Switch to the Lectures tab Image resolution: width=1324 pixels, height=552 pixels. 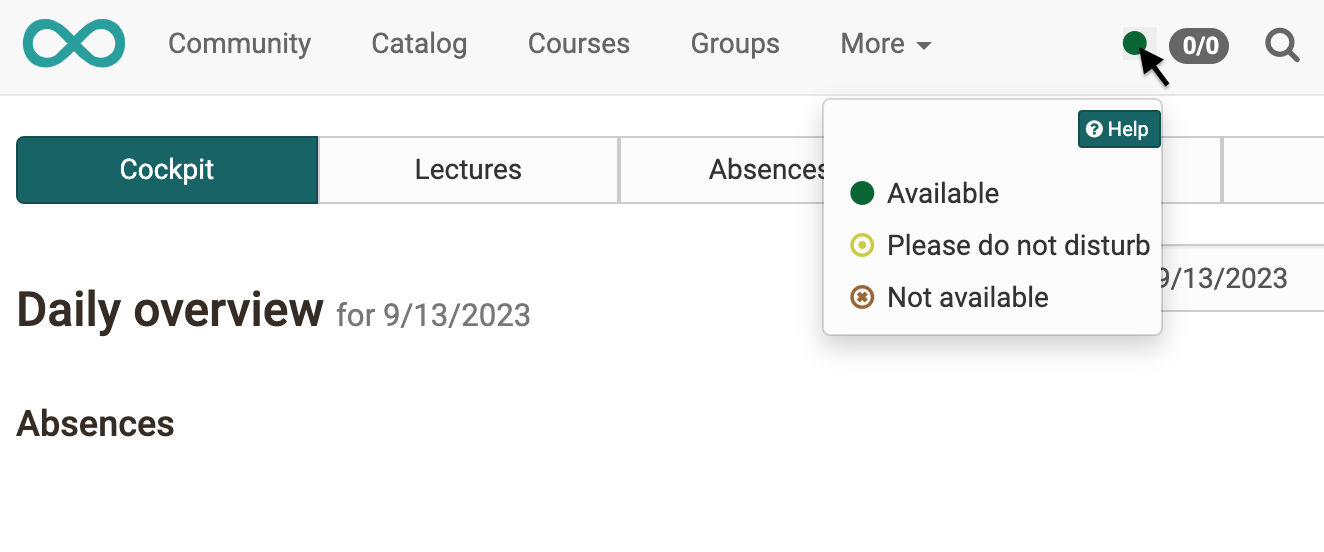(468, 170)
